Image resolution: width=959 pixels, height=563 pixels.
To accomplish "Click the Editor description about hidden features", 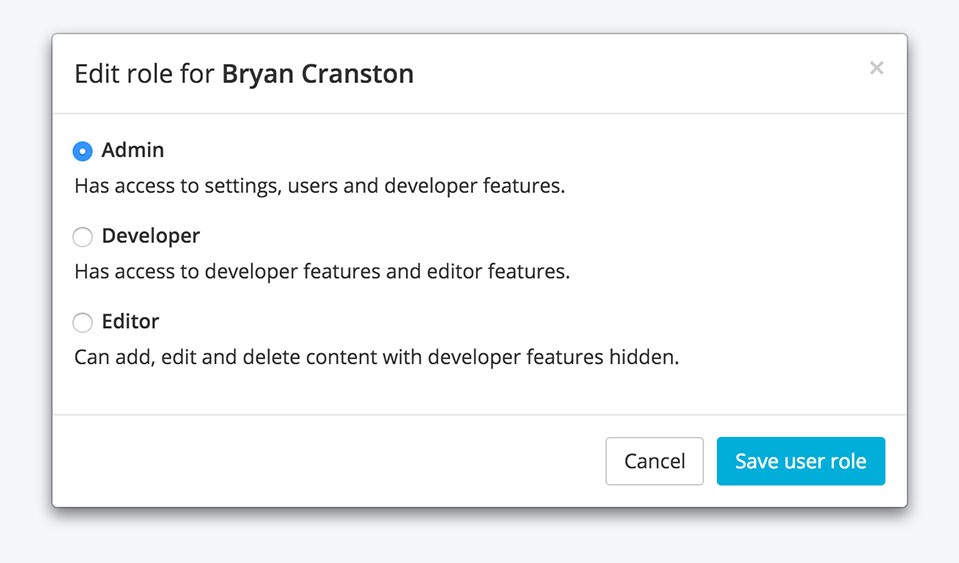I will [x=376, y=357].
